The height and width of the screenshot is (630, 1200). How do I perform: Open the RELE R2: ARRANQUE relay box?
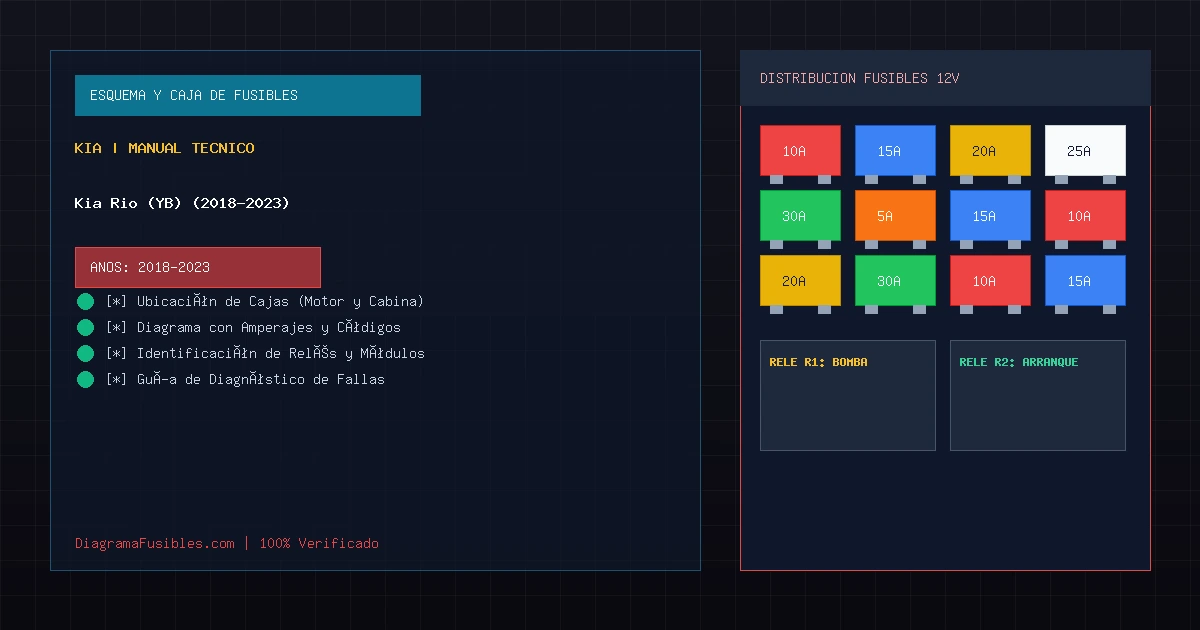(x=1038, y=395)
